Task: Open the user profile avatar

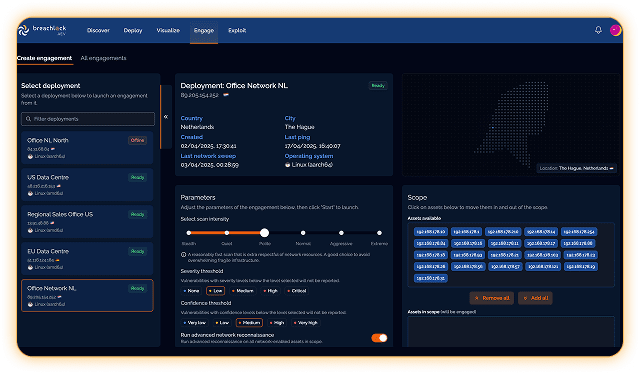Action: [x=616, y=30]
